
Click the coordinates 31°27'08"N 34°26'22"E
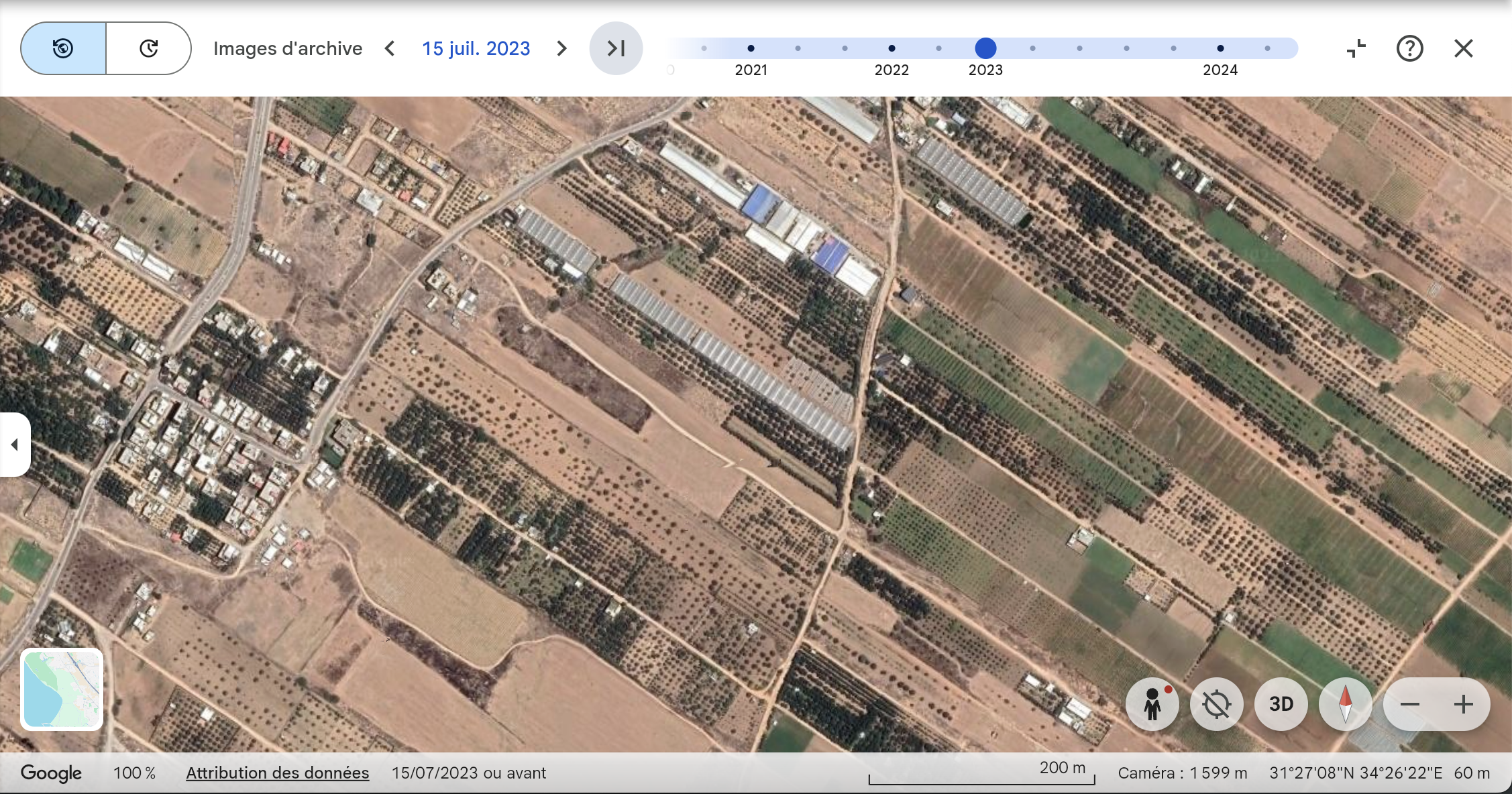pyautogui.click(x=1356, y=773)
